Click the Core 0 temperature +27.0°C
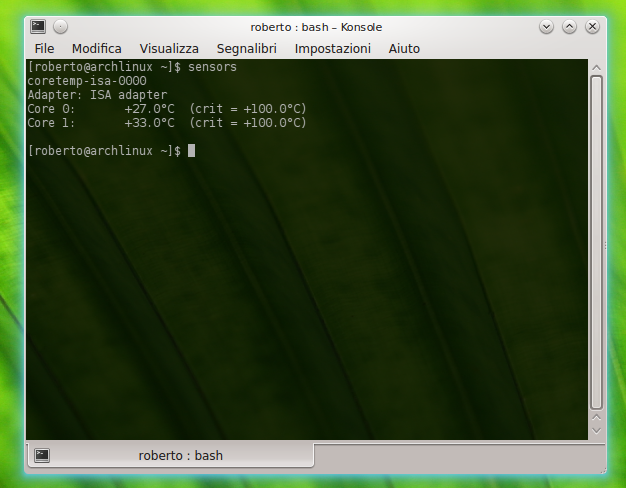 pyautogui.click(x=149, y=109)
